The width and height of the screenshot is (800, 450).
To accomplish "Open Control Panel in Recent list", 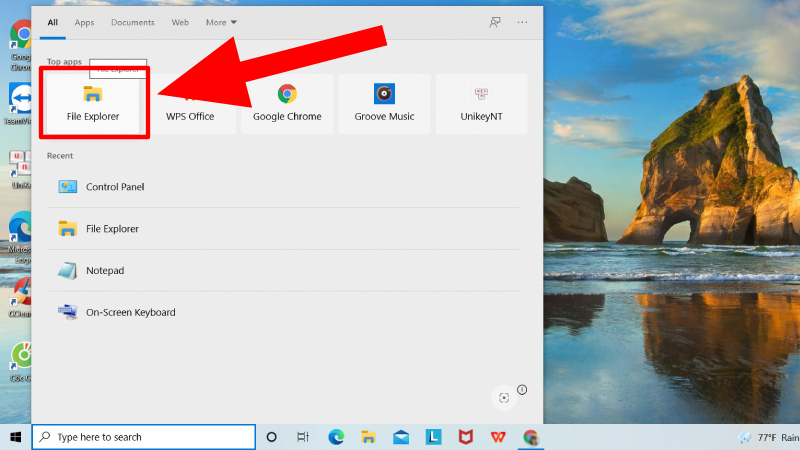I will 283,187.
